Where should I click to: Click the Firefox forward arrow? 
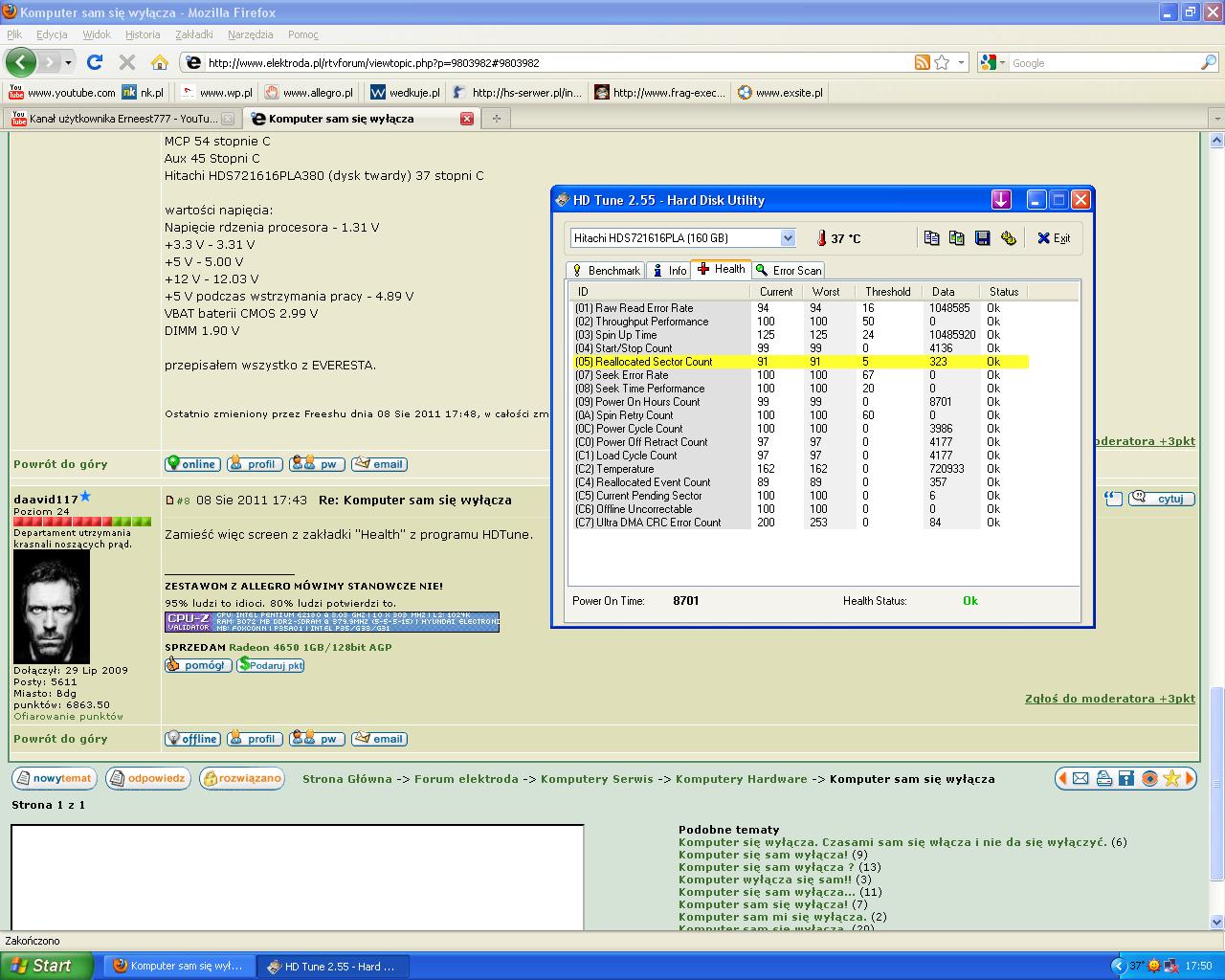click(49, 62)
